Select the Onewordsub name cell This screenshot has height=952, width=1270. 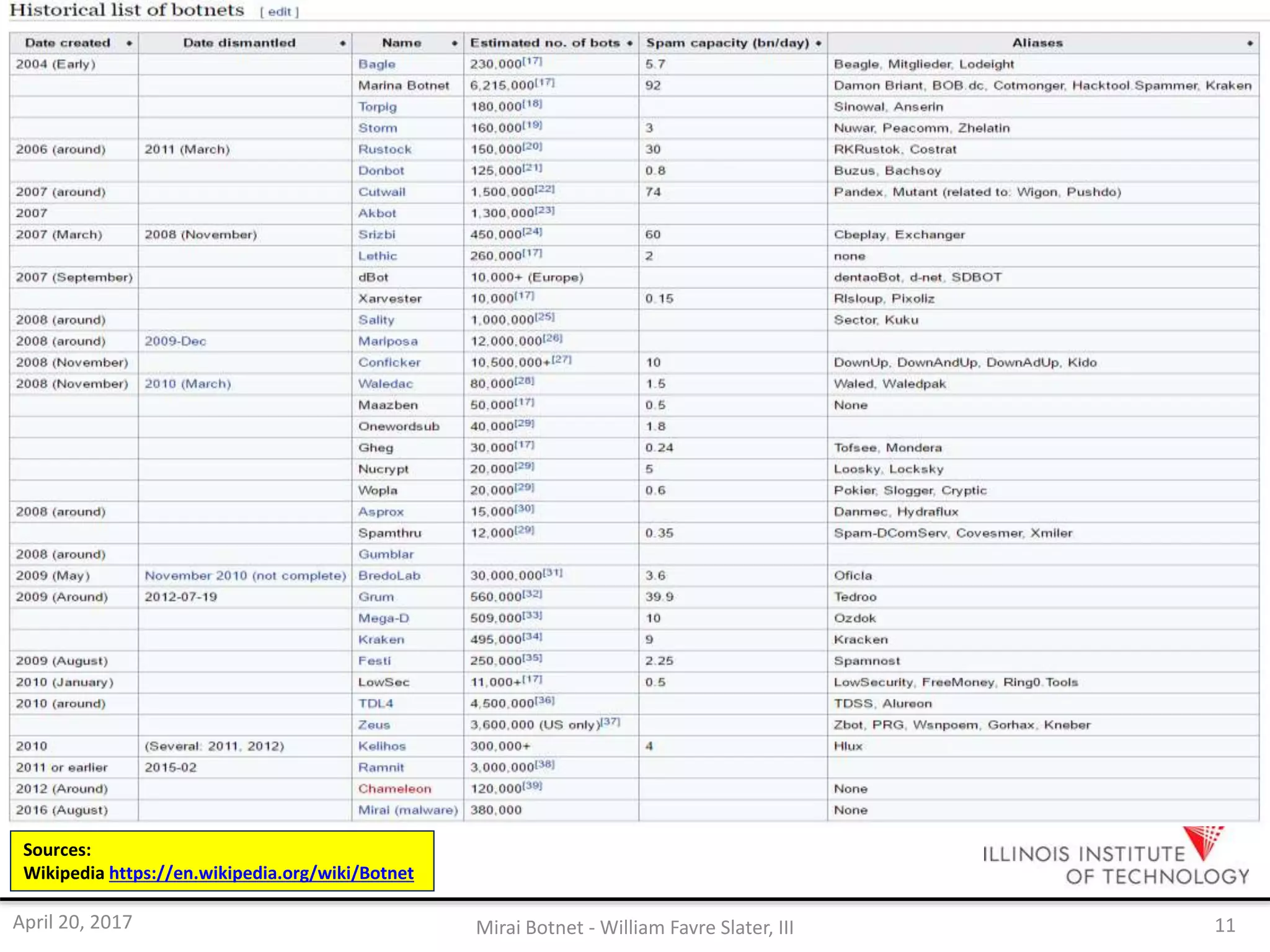[x=407, y=426]
